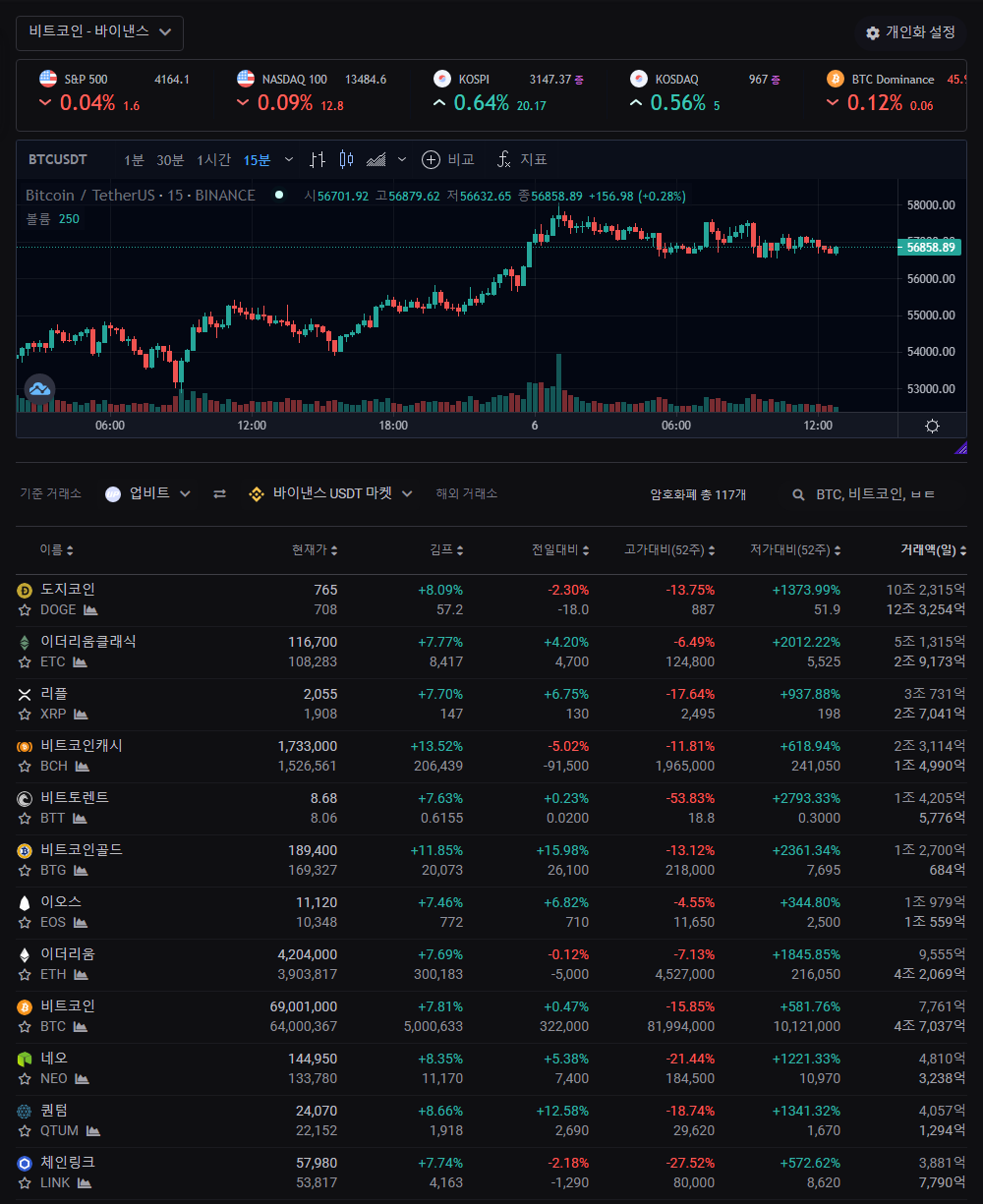Viewport: 983px width, 1204px height.
Task: Sort table by 고가대비(52주) column
Action: pyautogui.click(x=669, y=550)
